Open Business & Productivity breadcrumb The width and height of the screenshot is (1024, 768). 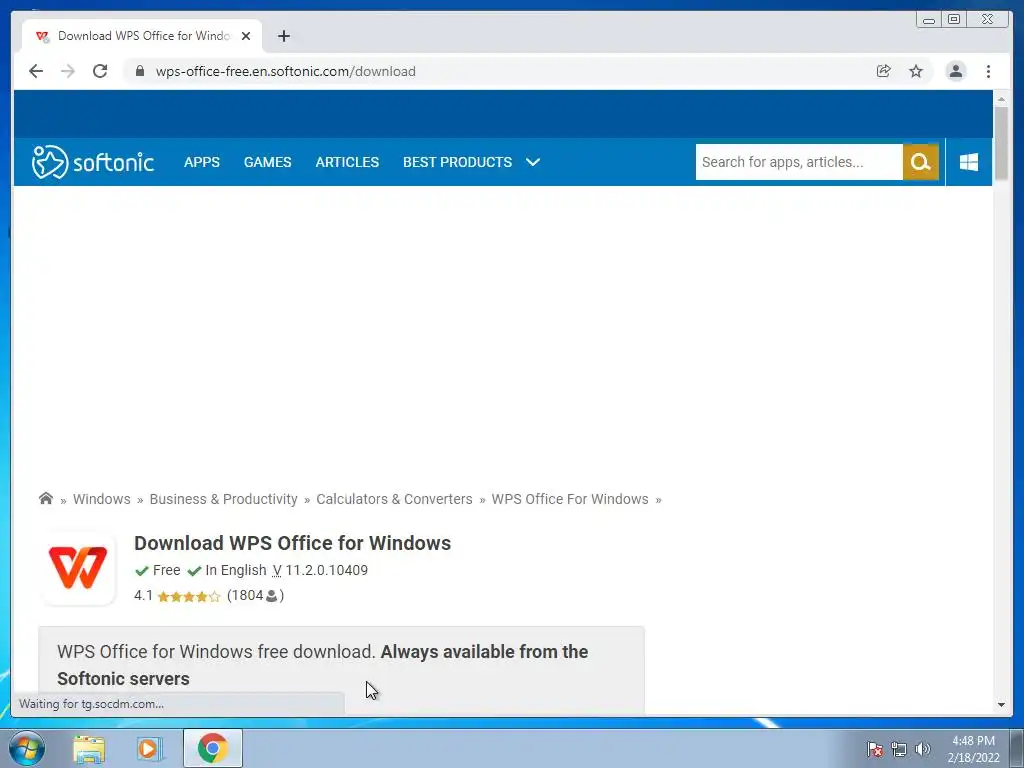pos(223,499)
